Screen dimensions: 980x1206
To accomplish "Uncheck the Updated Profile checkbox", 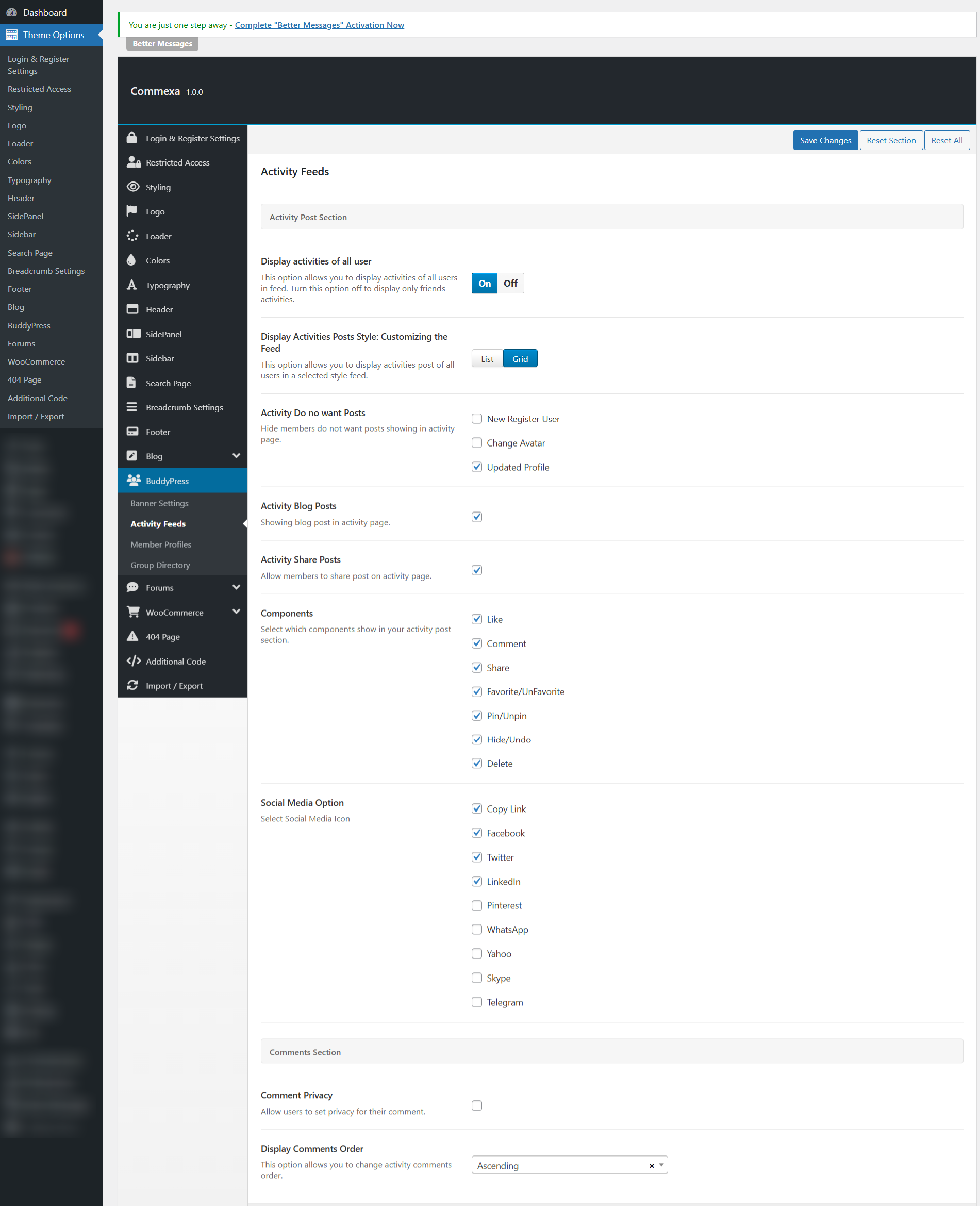I will click(476, 467).
